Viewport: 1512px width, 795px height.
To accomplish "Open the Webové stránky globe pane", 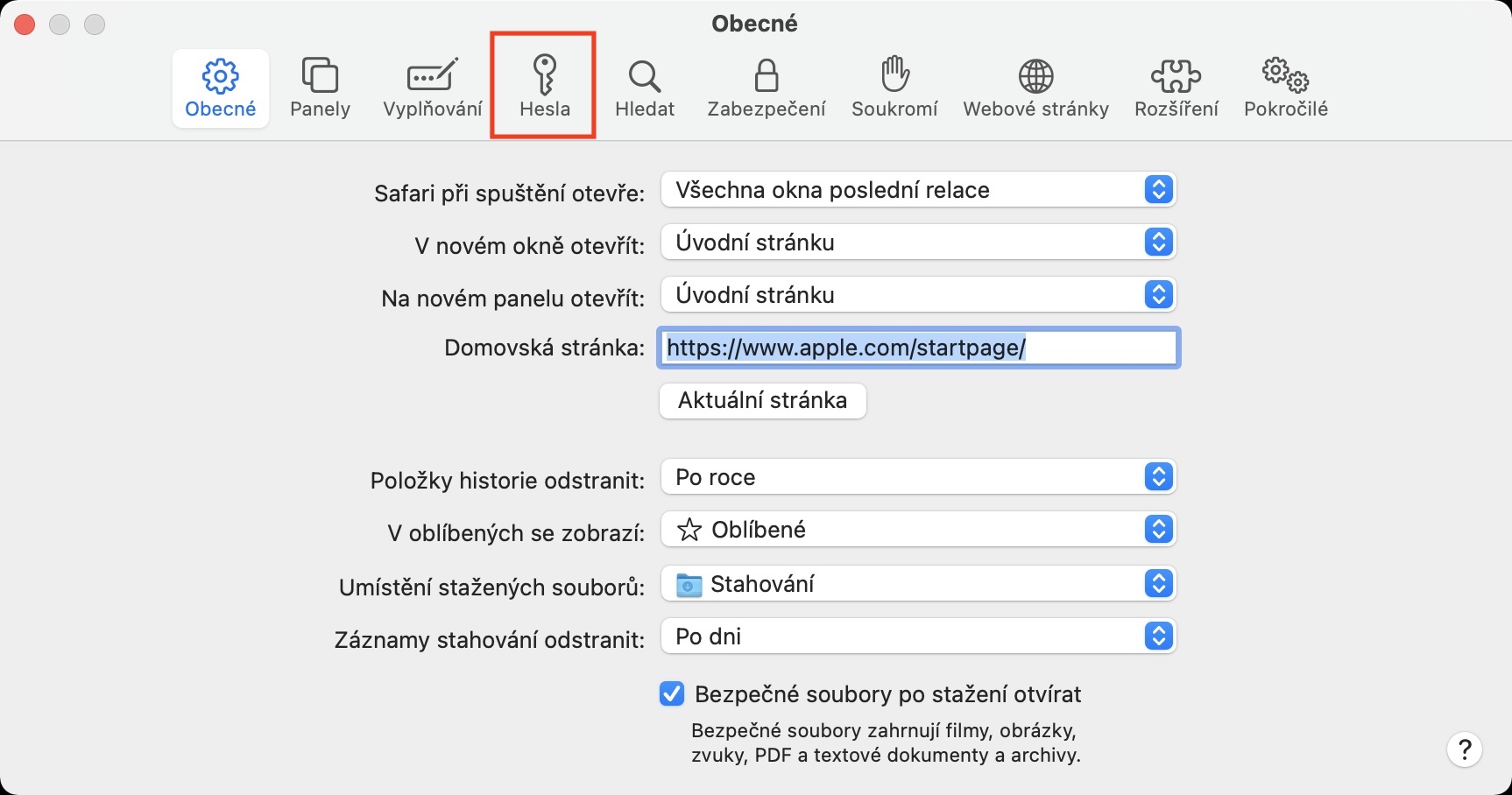I will (1035, 86).
